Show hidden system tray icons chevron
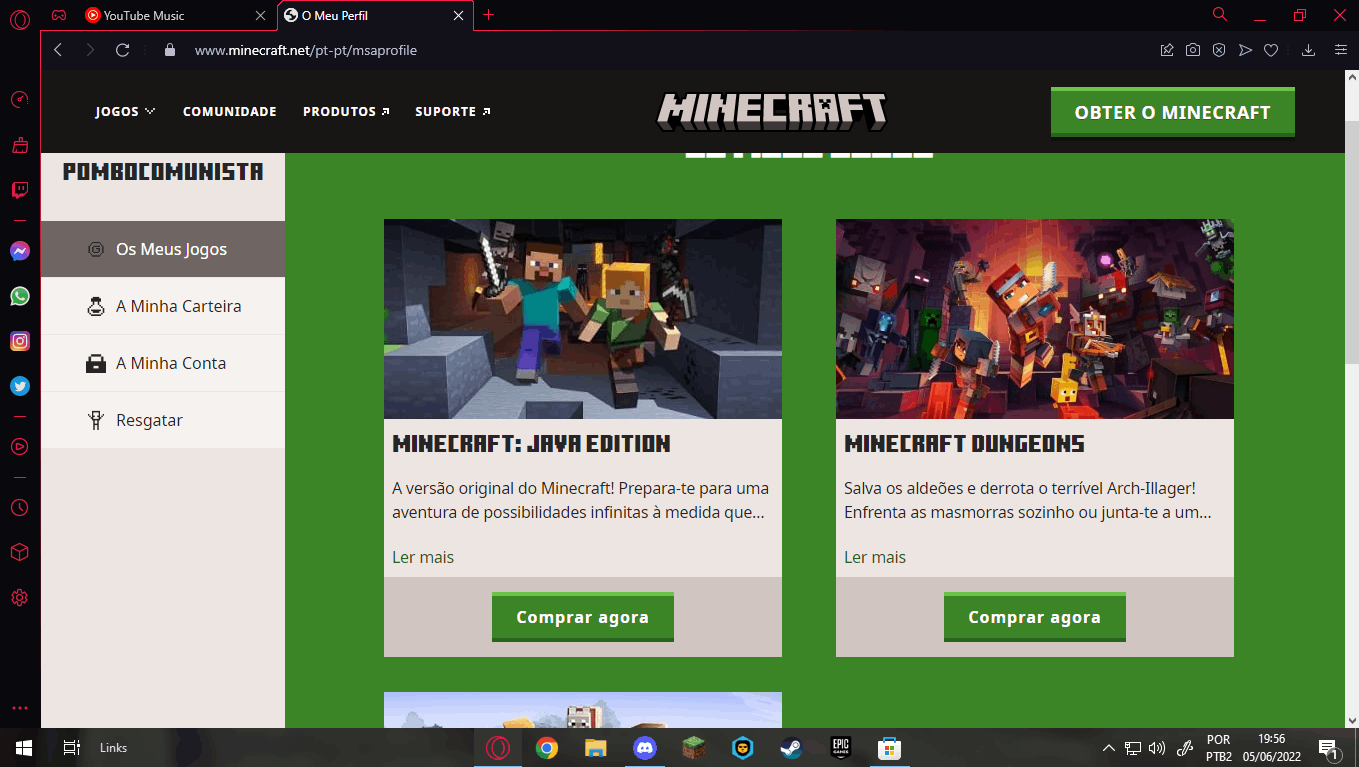 (x=1108, y=747)
